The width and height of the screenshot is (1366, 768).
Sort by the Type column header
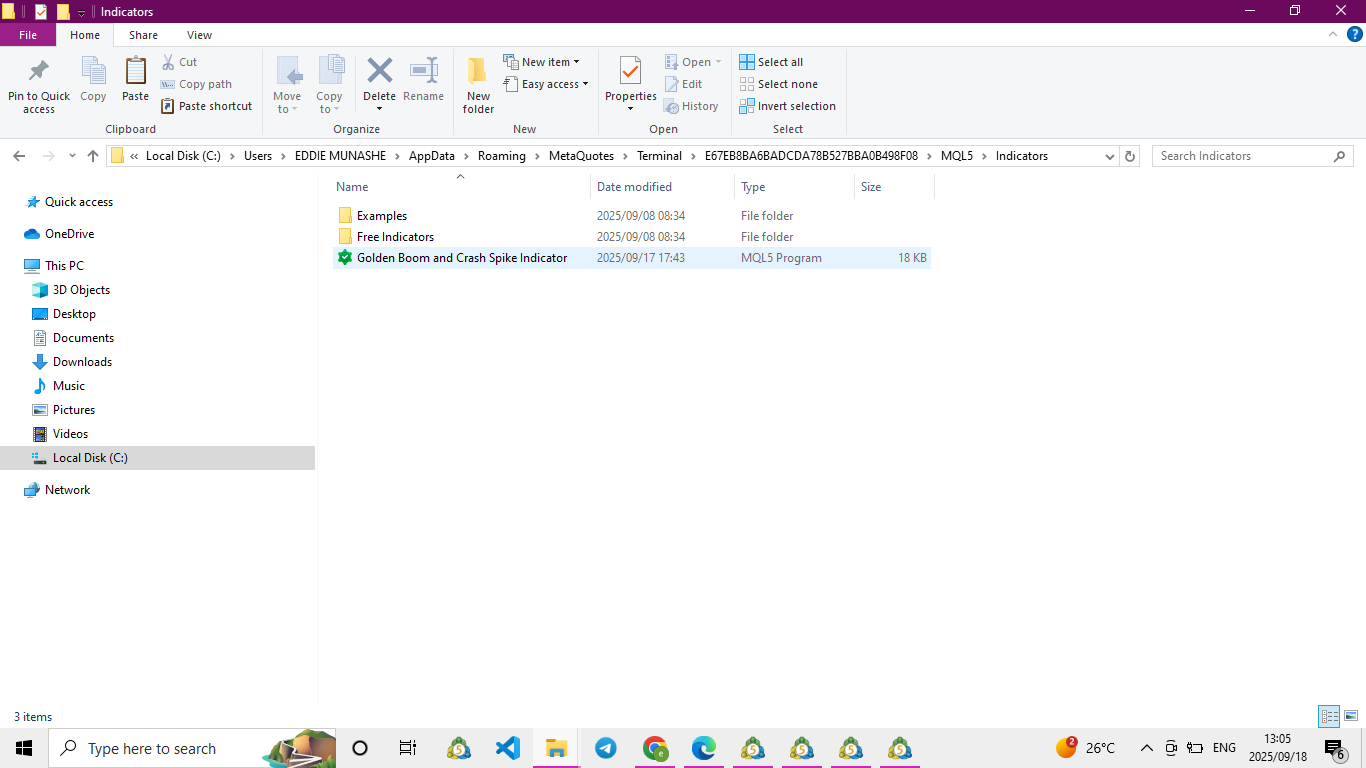pyautogui.click(x=794, y=187)
